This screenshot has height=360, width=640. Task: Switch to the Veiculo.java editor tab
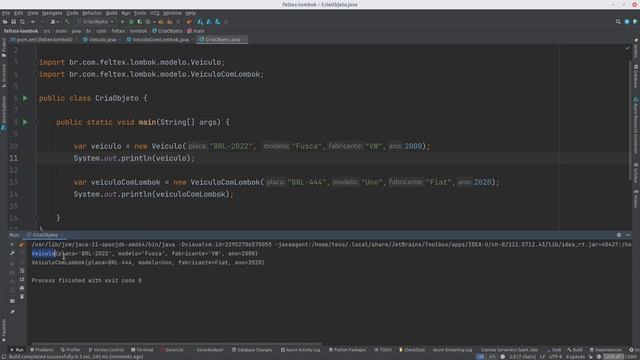pyautogui.click(x=100, y=40)
